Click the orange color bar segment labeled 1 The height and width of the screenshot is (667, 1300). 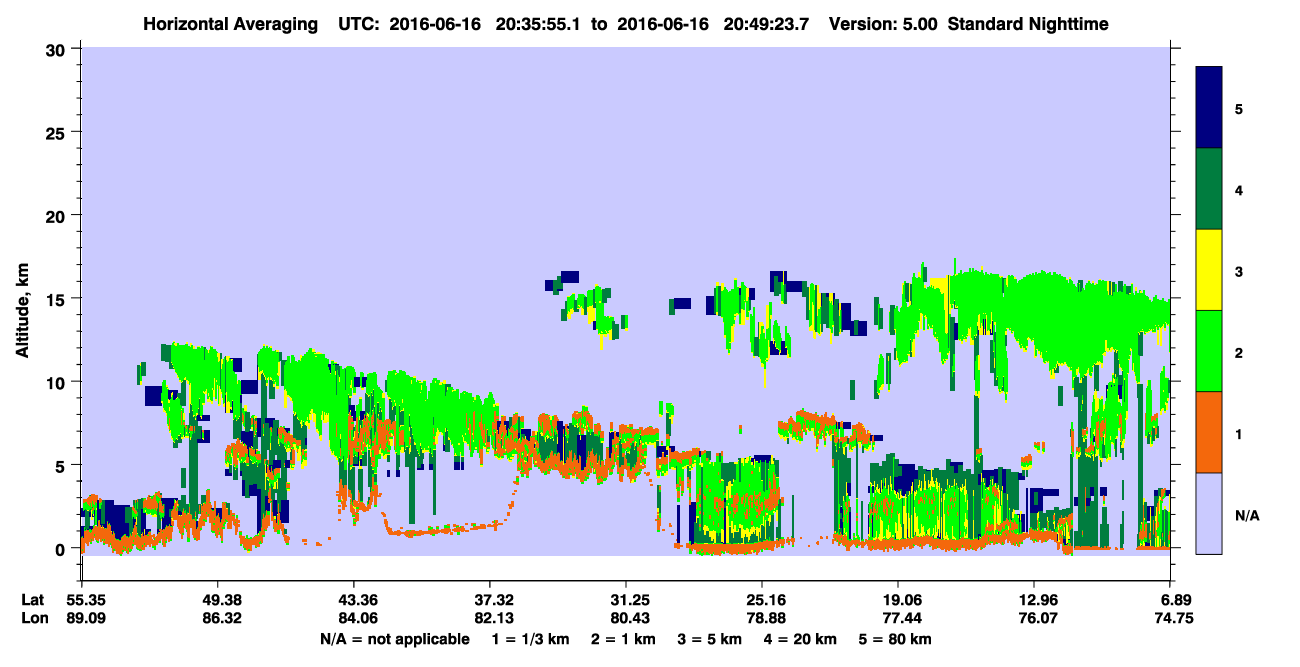[x=1209, y=431]
